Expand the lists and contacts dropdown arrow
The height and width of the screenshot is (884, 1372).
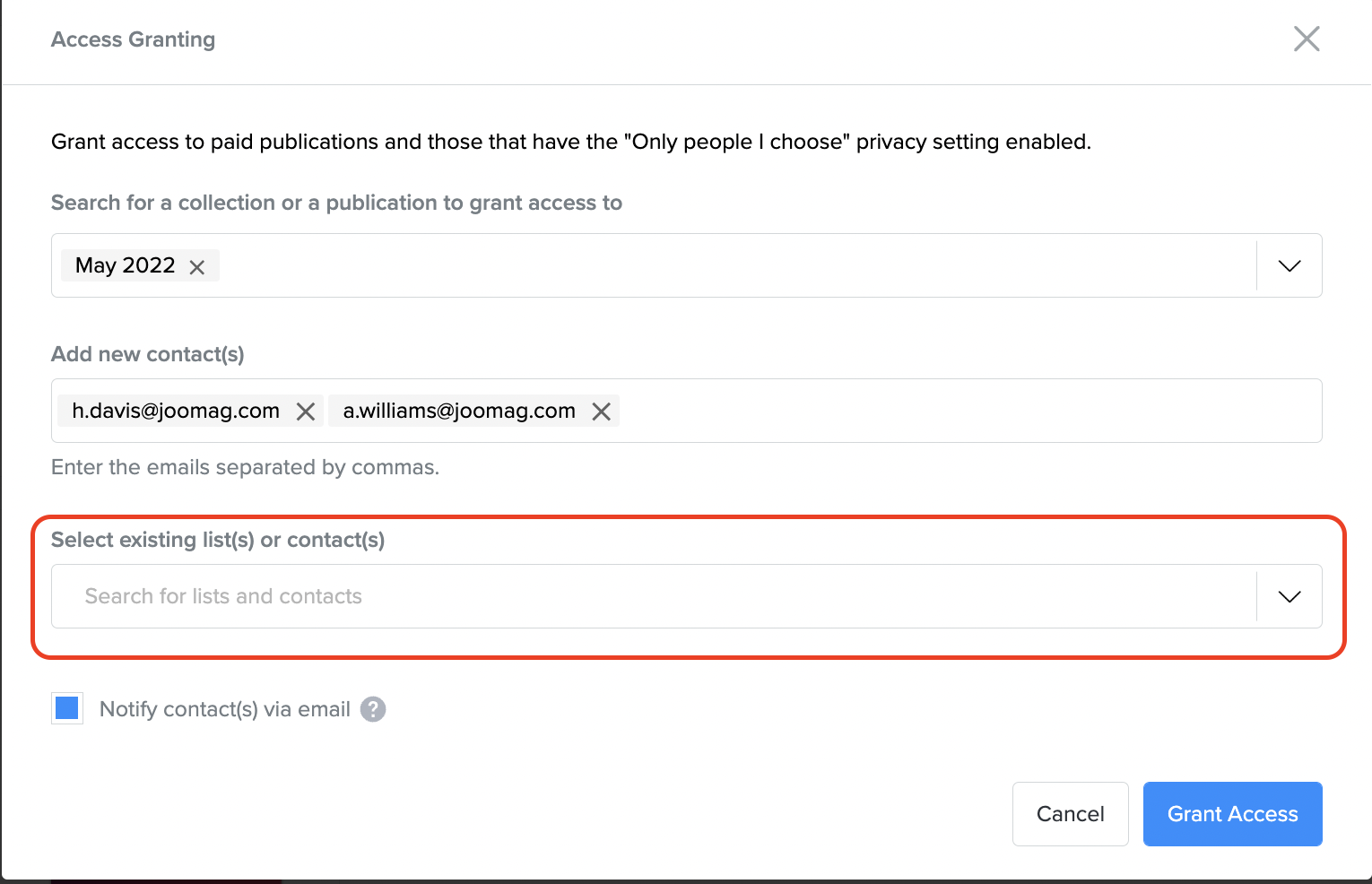point(1289,596)
